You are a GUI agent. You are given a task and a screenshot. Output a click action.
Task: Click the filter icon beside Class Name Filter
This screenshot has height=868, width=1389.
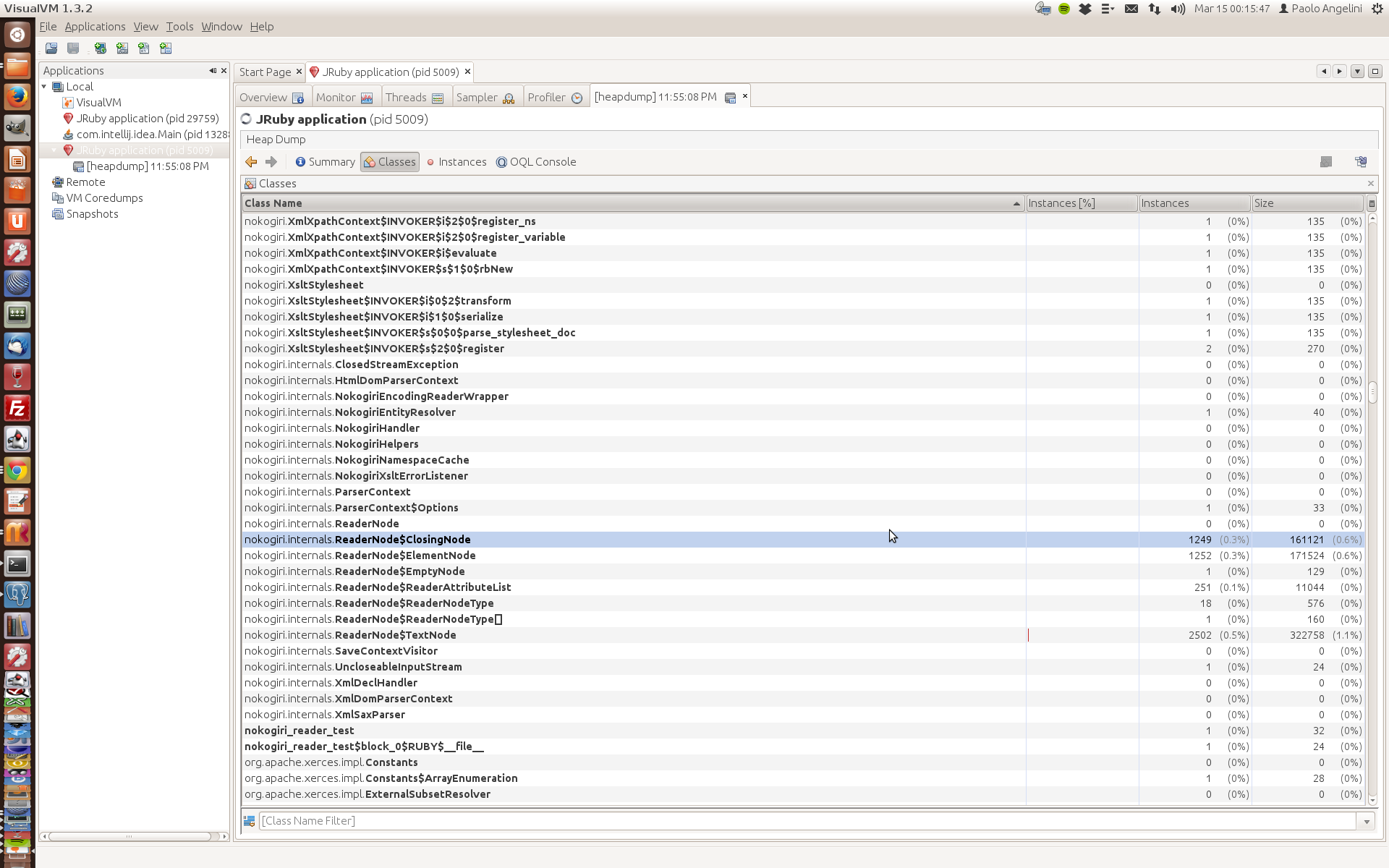(250, 821)
